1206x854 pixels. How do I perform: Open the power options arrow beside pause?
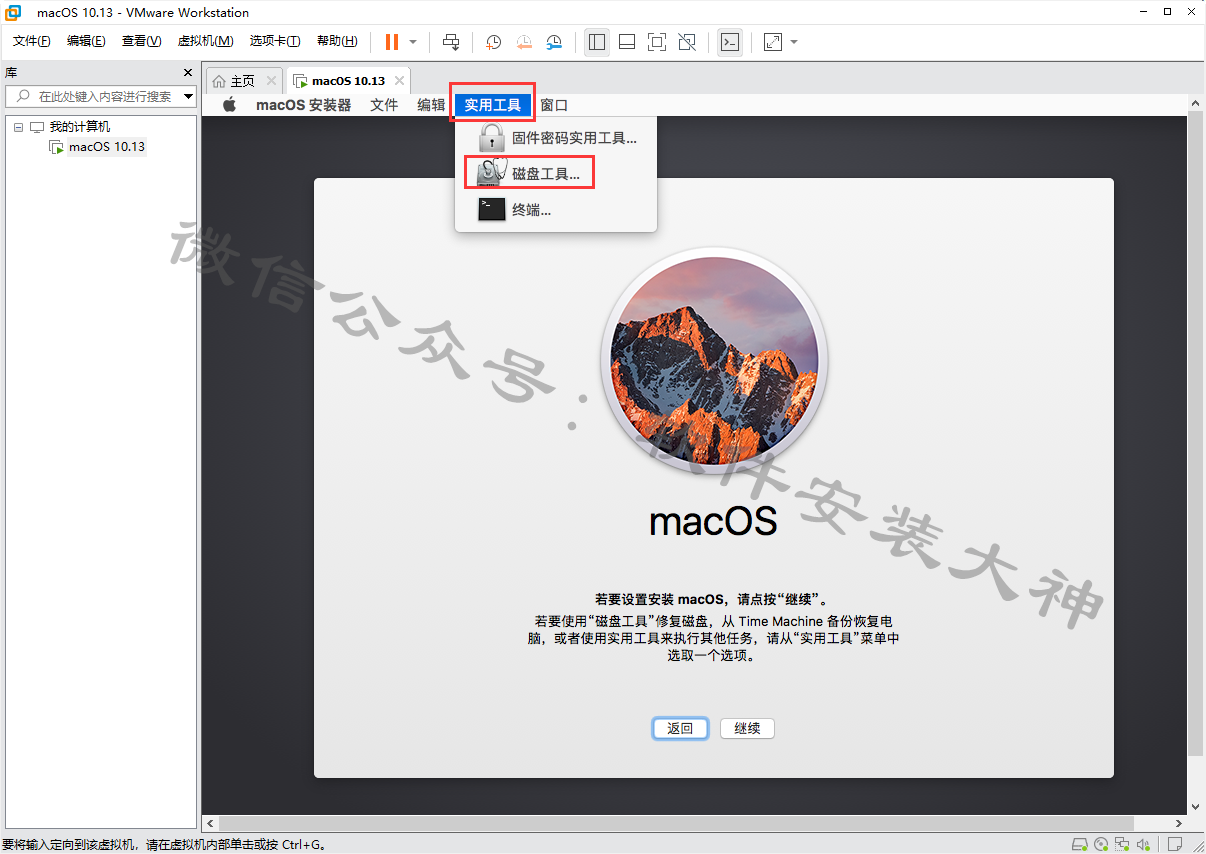click(x=413, y=42)
